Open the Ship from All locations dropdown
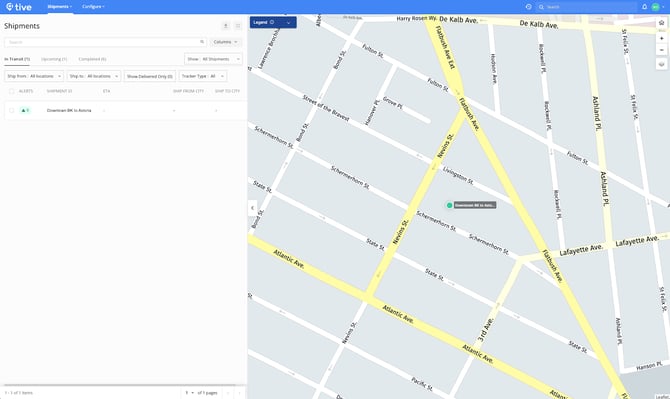Screen dimensions: 670x399 [34, 76]
